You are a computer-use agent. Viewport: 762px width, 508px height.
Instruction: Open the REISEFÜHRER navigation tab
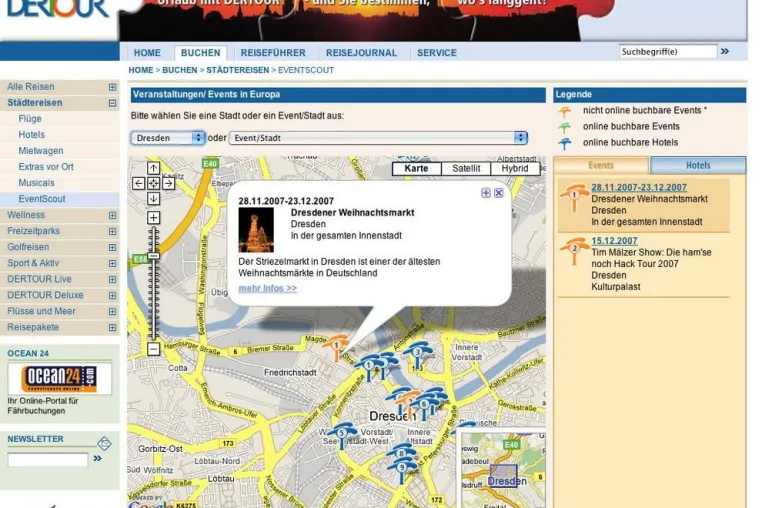(x=273, y=53)
